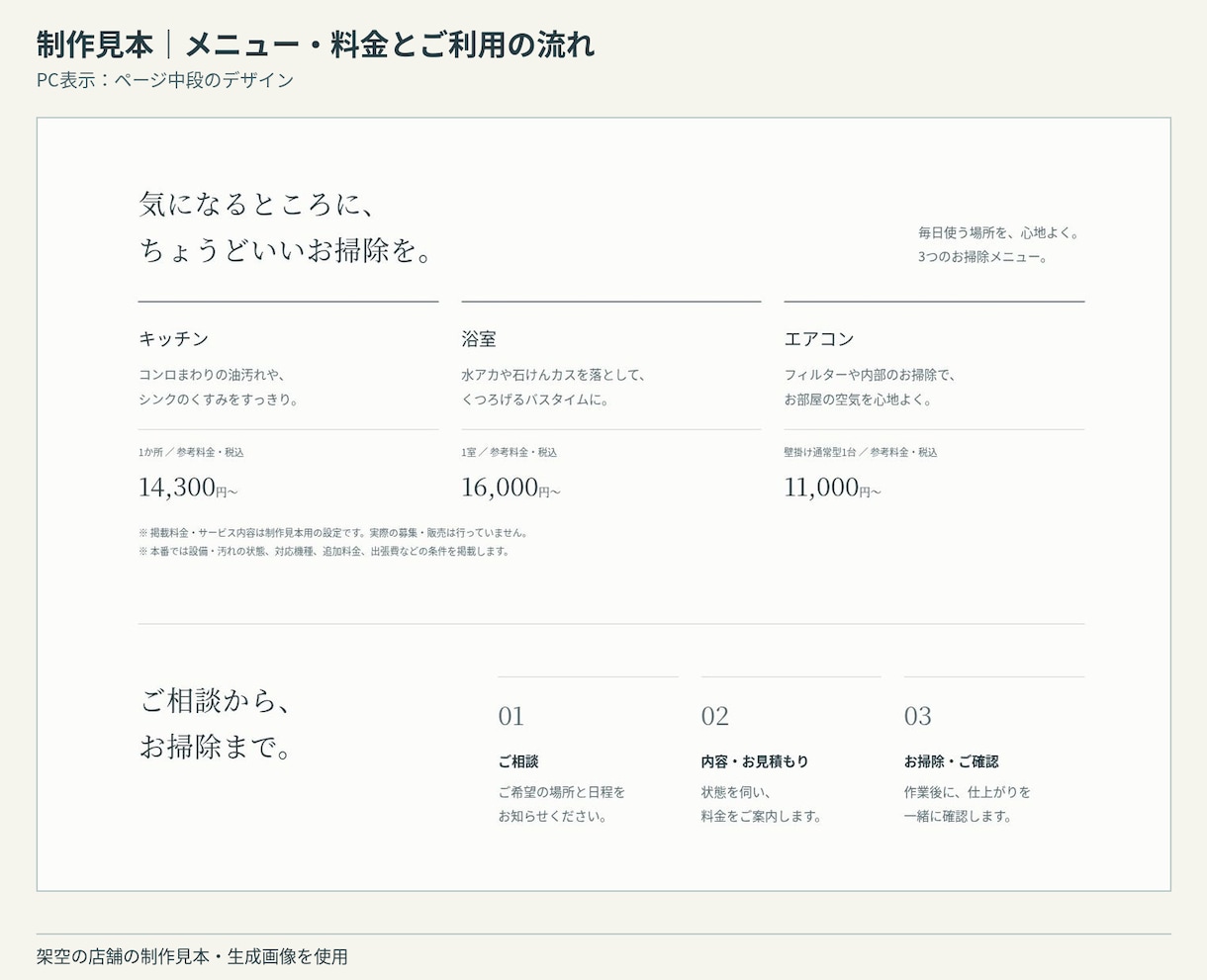Click subtitle PC表示：ページ中段のデザイン
1207x980 pixels.
tap(165, 80)
